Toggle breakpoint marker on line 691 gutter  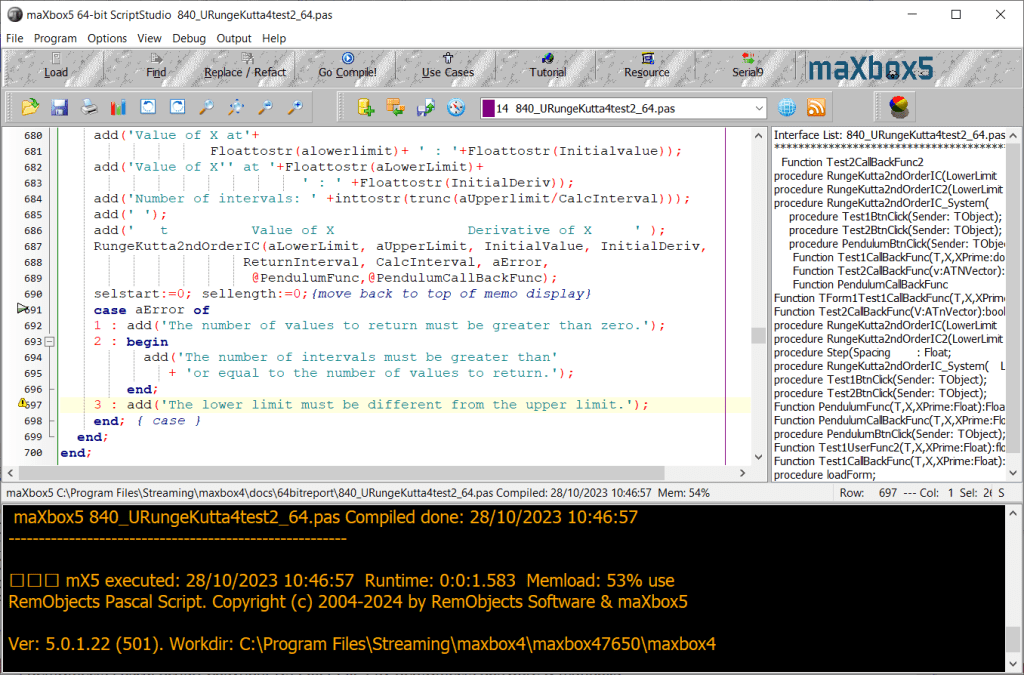(x=23, y=310)
